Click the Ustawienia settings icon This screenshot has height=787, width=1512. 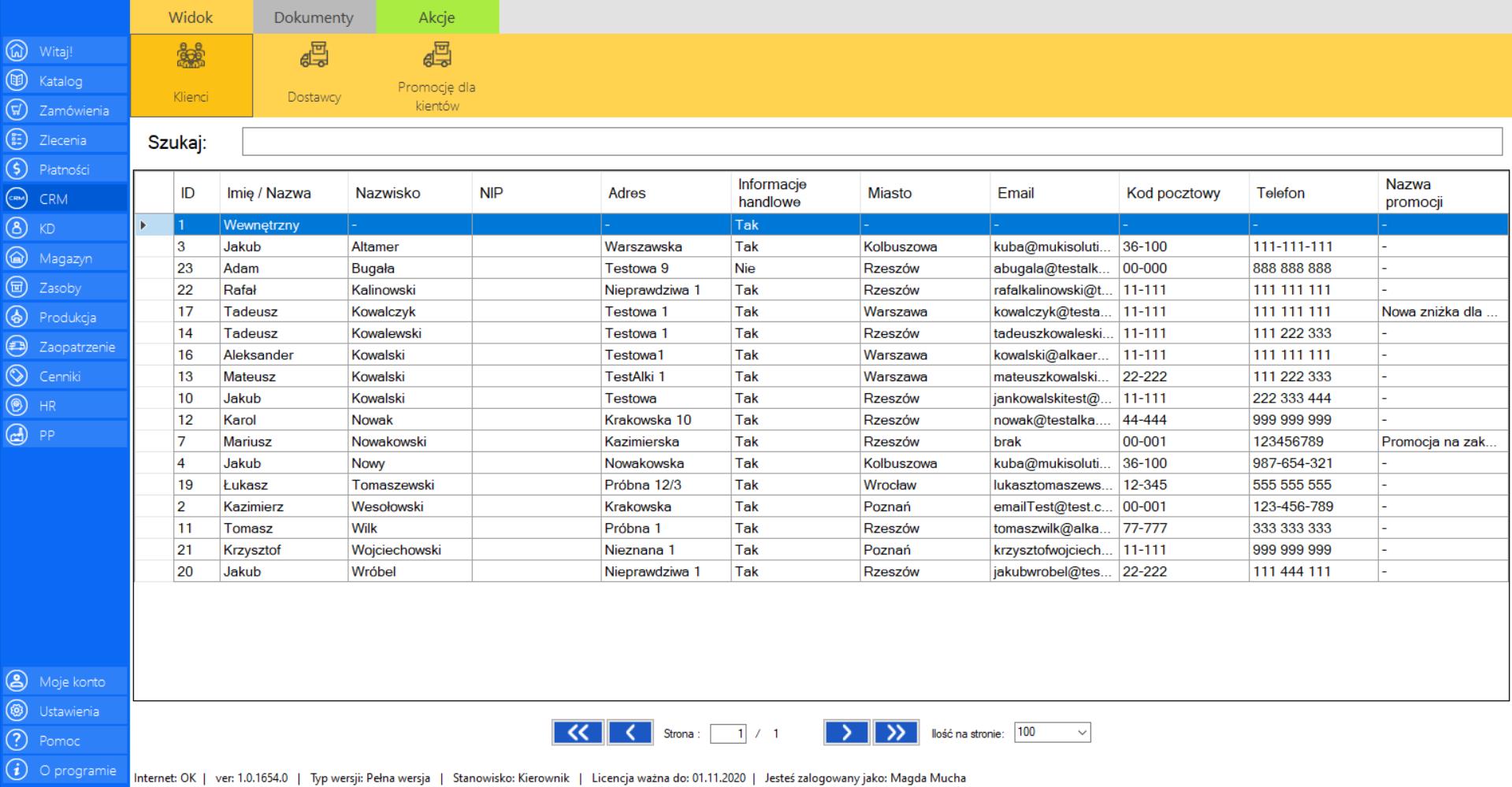click(x=16, y=711)
